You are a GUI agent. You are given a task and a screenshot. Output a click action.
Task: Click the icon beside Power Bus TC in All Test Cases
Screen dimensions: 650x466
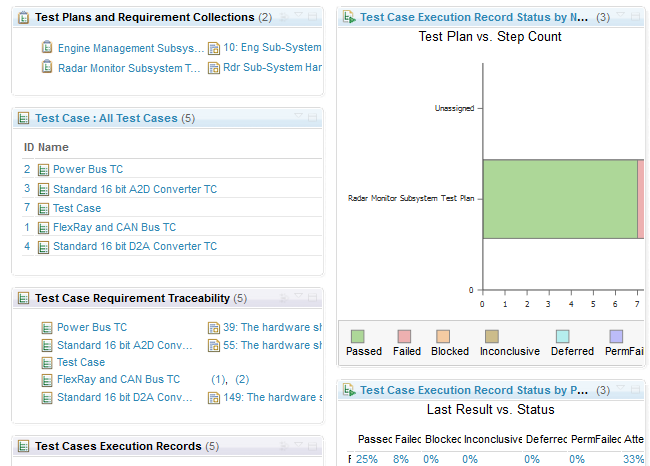(x=43, y=170)
